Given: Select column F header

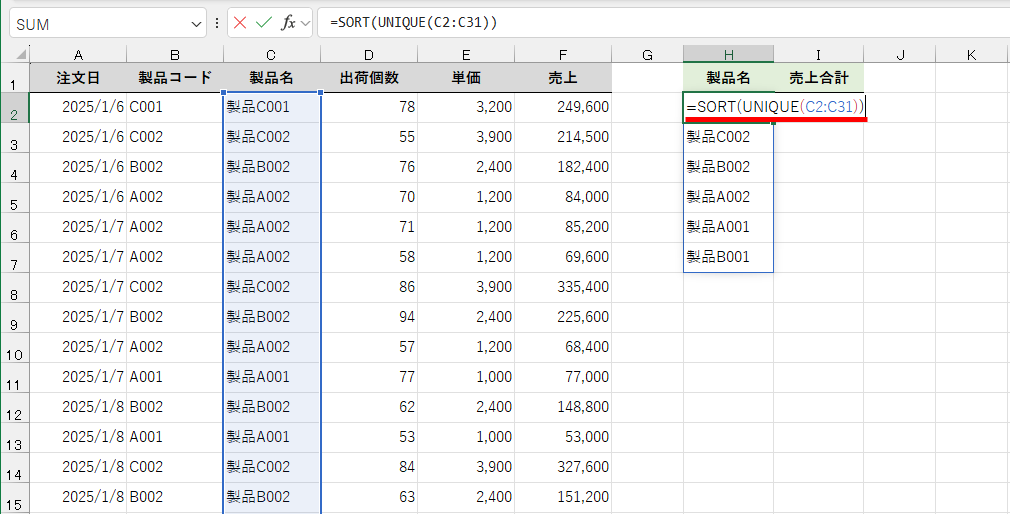Looking at the screenshot, I should 563,55.
